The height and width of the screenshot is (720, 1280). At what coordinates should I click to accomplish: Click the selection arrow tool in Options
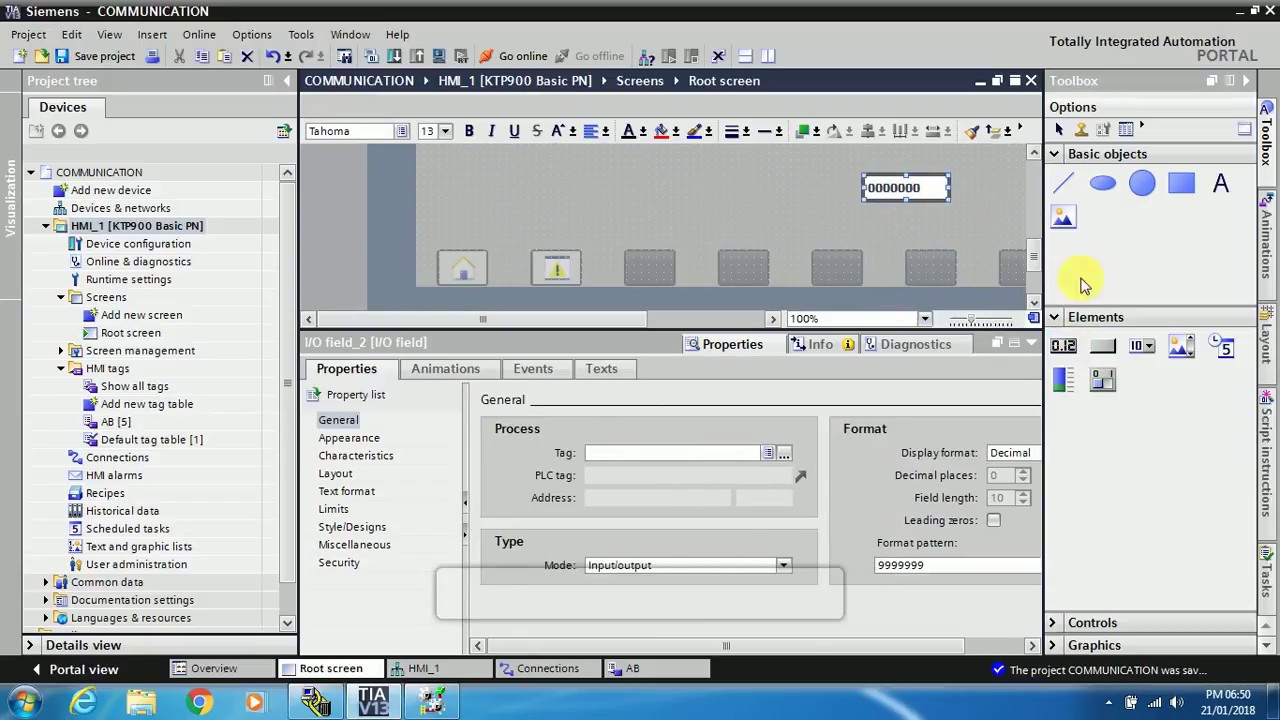tap(1060, 129)
